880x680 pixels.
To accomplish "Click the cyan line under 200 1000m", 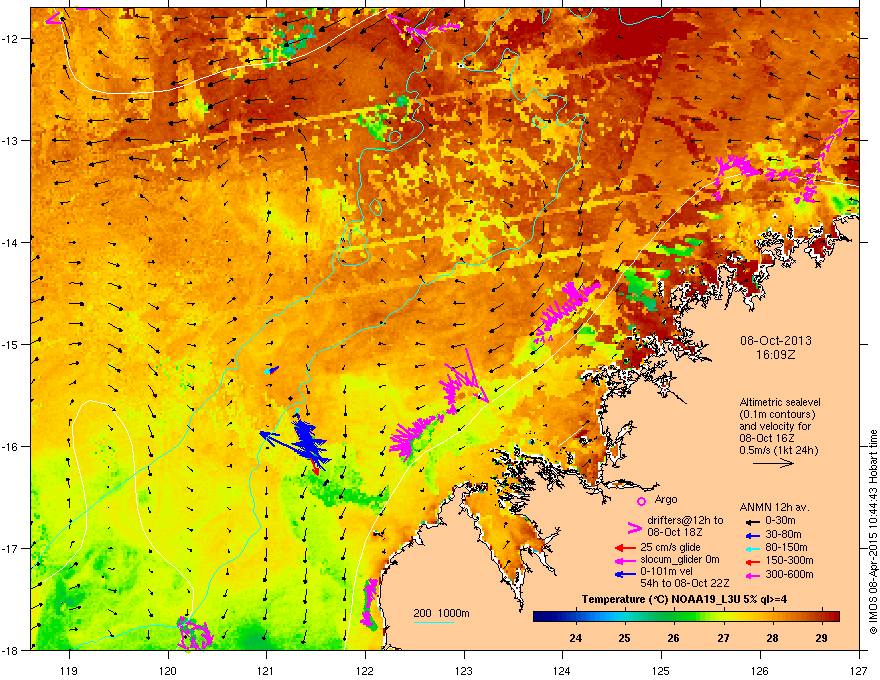I will (434, 622).
